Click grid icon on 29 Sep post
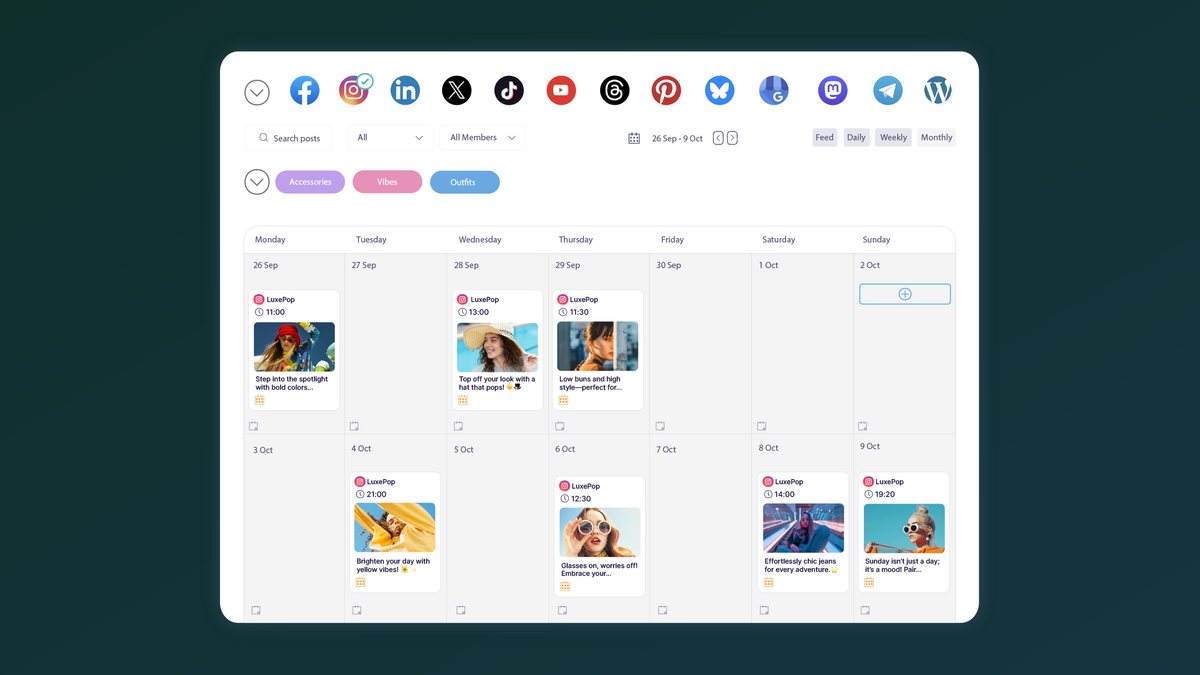The width and height of the screenshot is (1200, 675). 564,400
